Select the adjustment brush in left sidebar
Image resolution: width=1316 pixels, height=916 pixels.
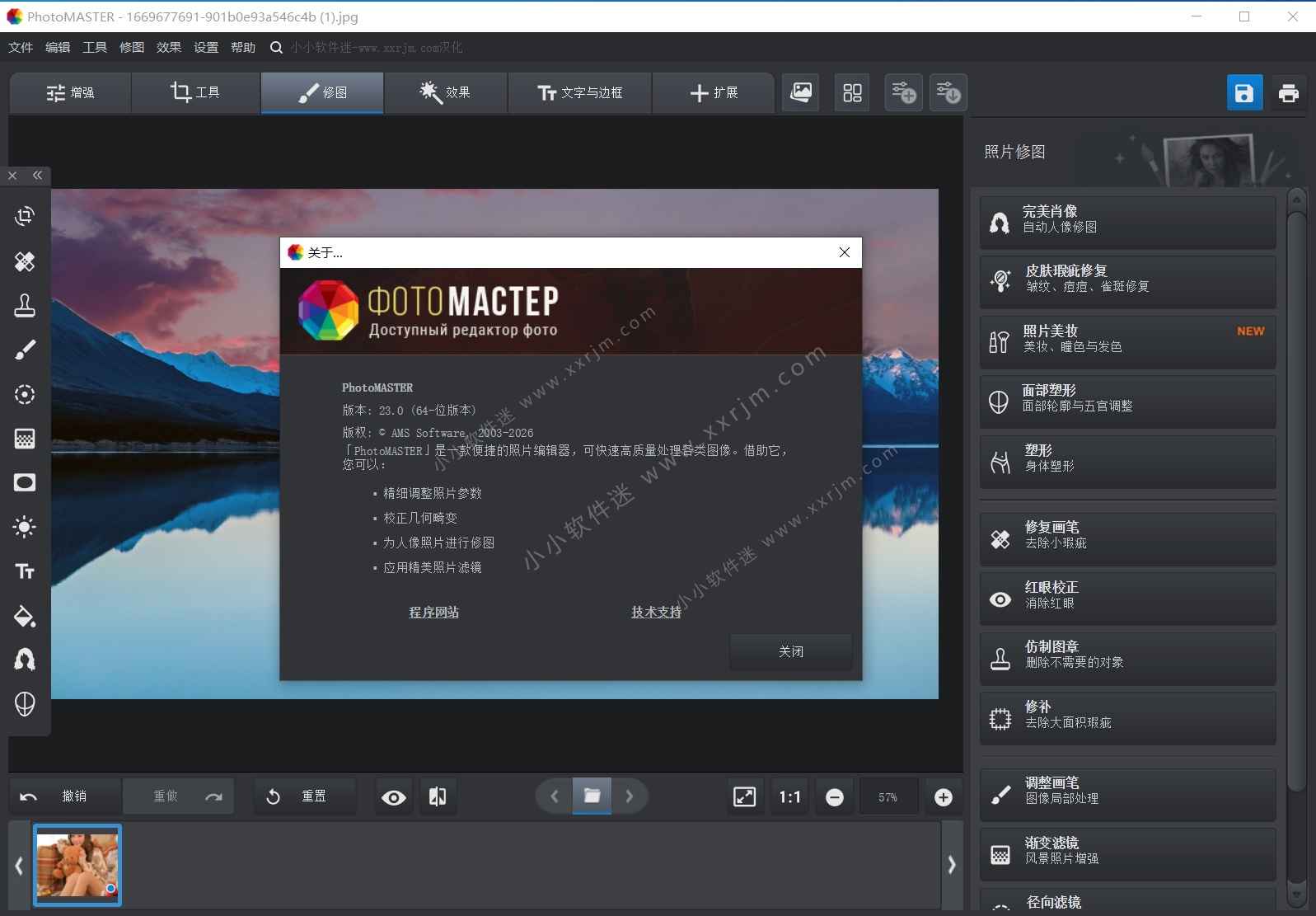coord(25,350)
